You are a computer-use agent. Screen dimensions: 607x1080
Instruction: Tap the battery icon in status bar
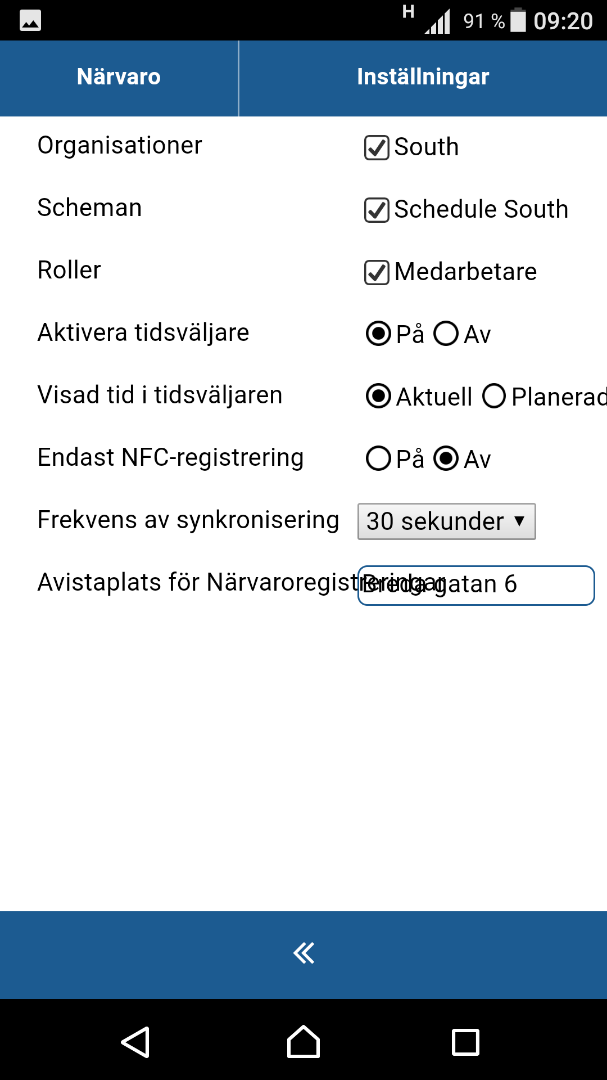point(519,20)
